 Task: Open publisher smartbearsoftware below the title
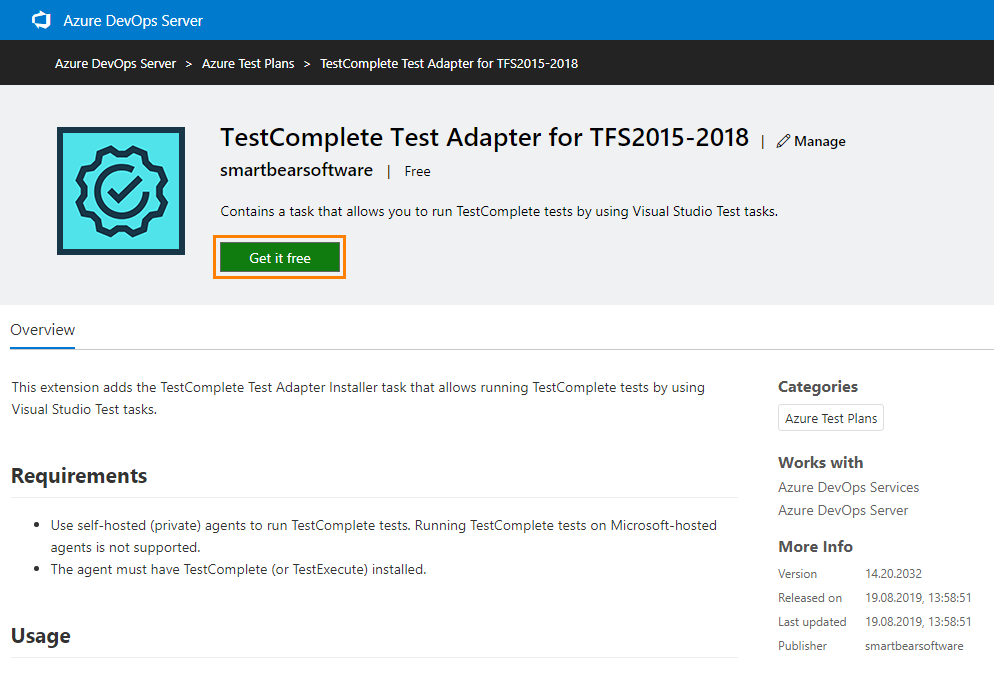click(x=296, y=170)
